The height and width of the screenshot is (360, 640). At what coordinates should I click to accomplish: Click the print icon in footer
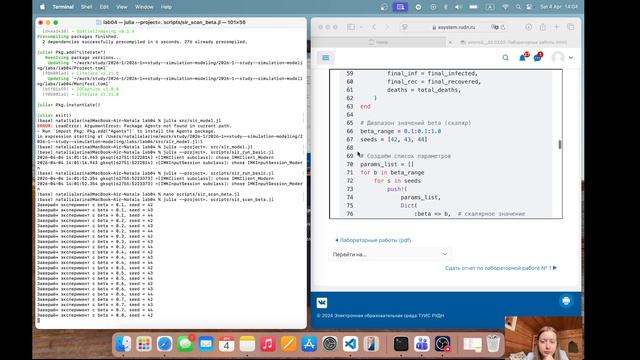566,301
